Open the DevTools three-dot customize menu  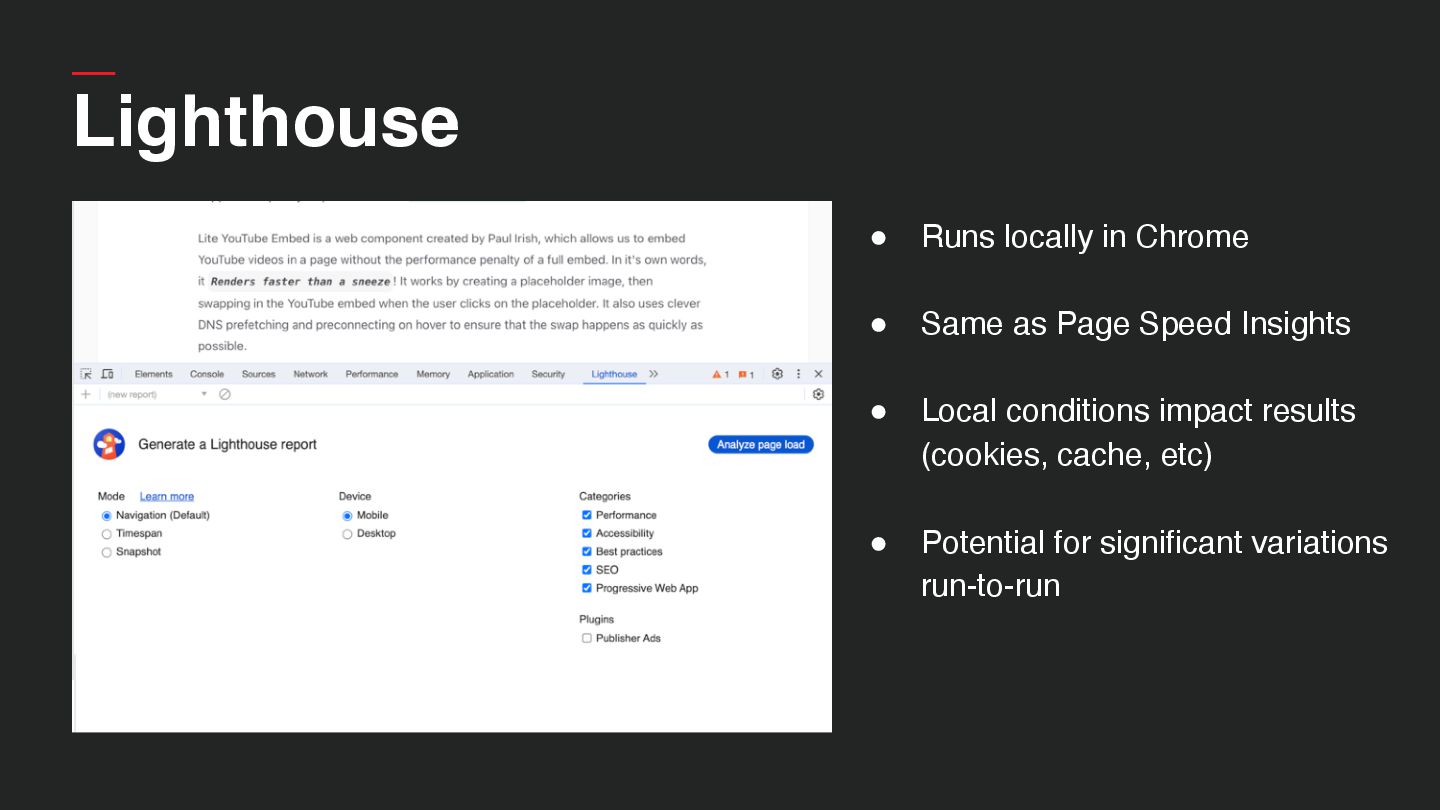pos(798,374)
